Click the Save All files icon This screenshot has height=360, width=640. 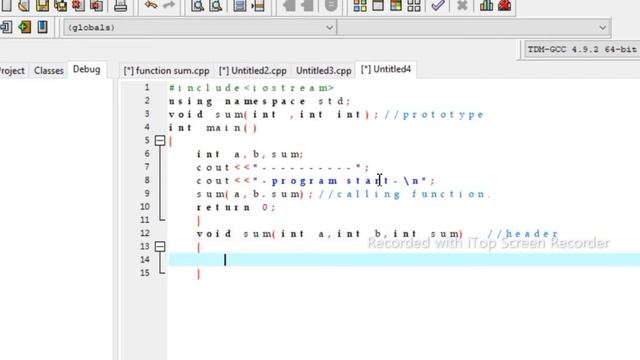click(60, 5)
